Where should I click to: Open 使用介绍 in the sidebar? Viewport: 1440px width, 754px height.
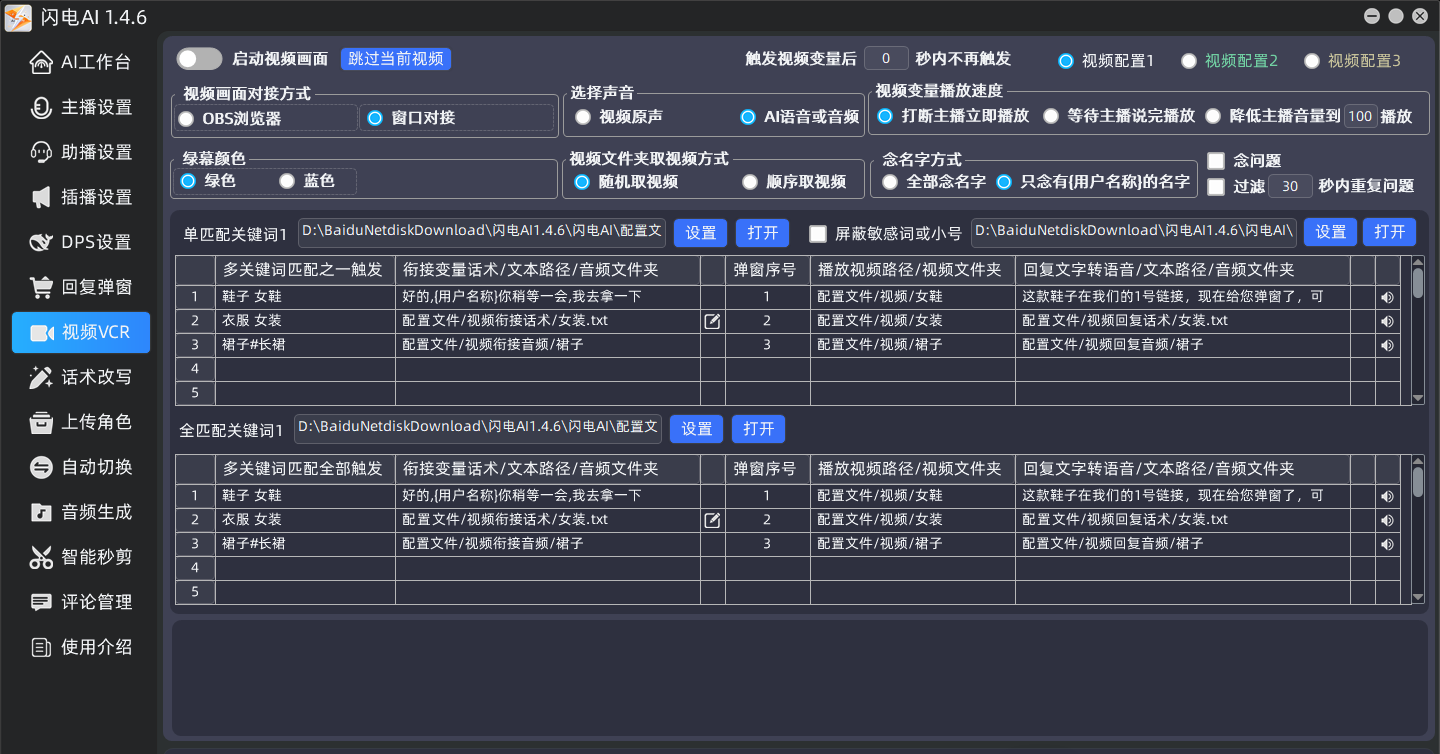pos(81,647)
